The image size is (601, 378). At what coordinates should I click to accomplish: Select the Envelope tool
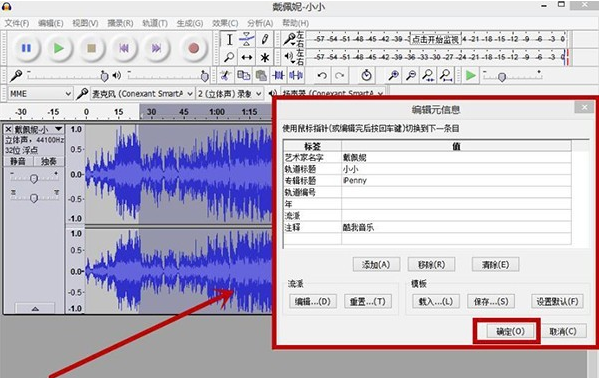(x=246, y=39)
